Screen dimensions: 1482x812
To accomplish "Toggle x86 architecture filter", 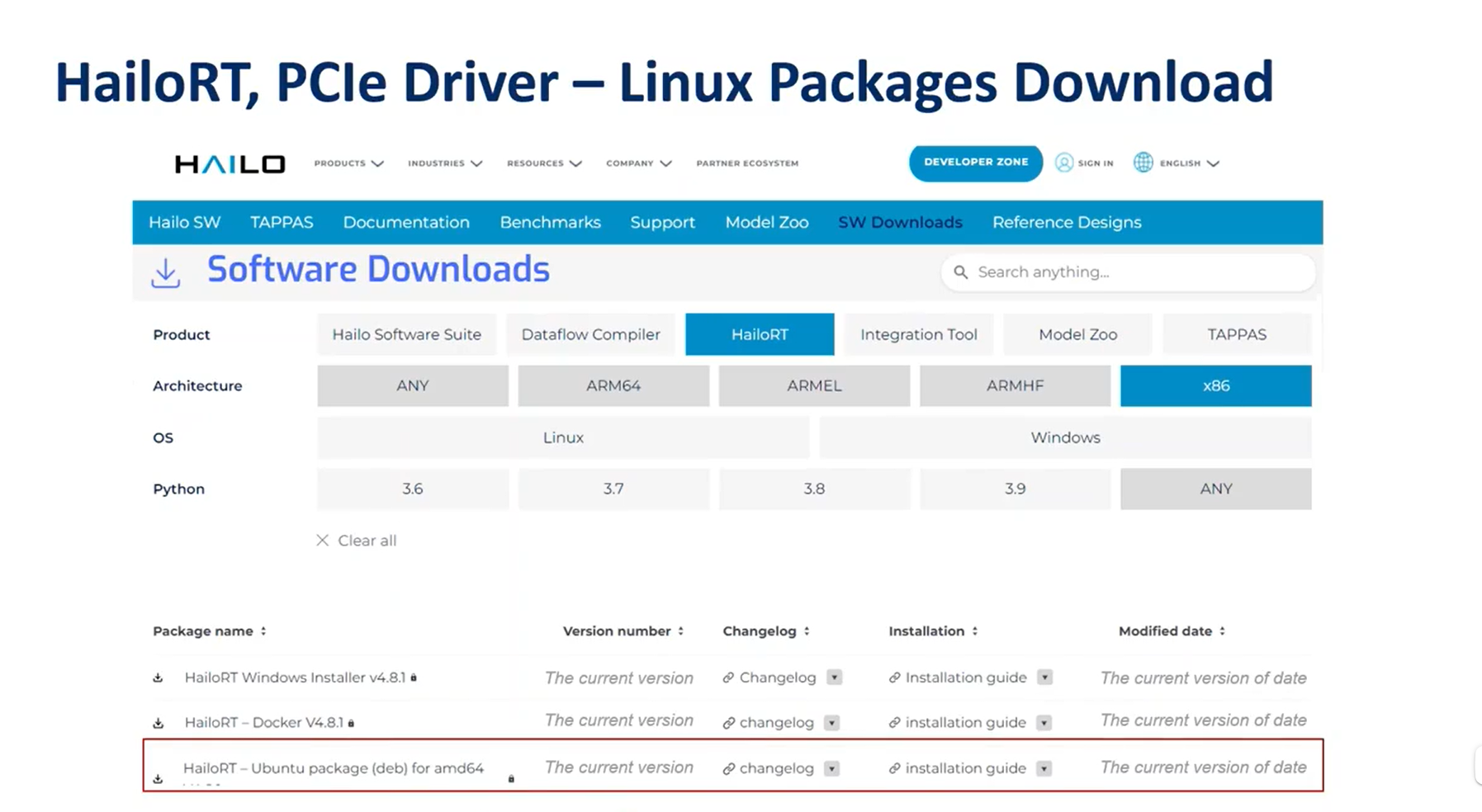I will click(x=1216, y=385).
